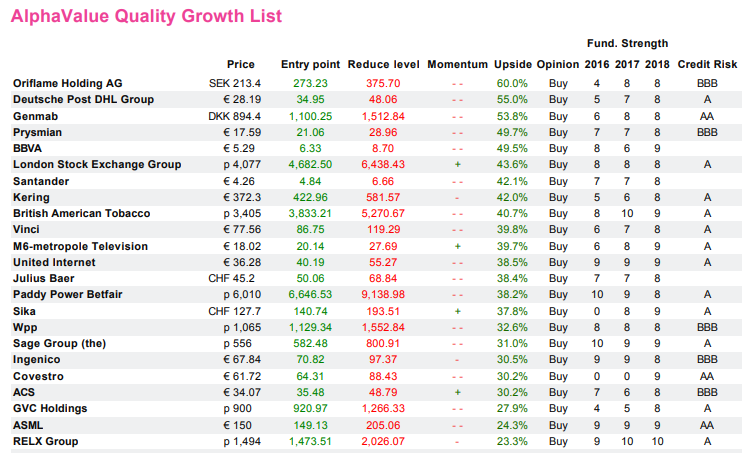Select the Upside column header
Viewport: 751px width, 453px height.
pyautogui.click(x=512, y=65)
